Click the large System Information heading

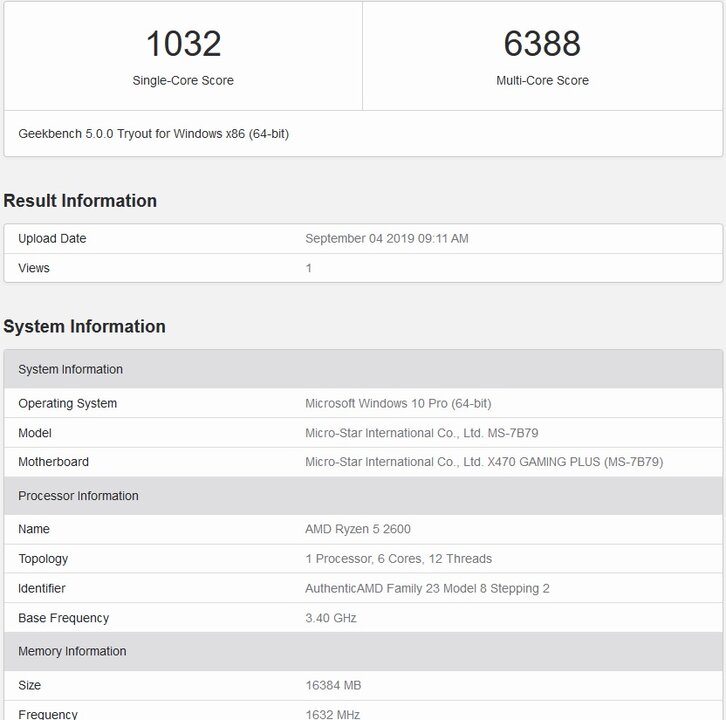[x=84, y=326]
